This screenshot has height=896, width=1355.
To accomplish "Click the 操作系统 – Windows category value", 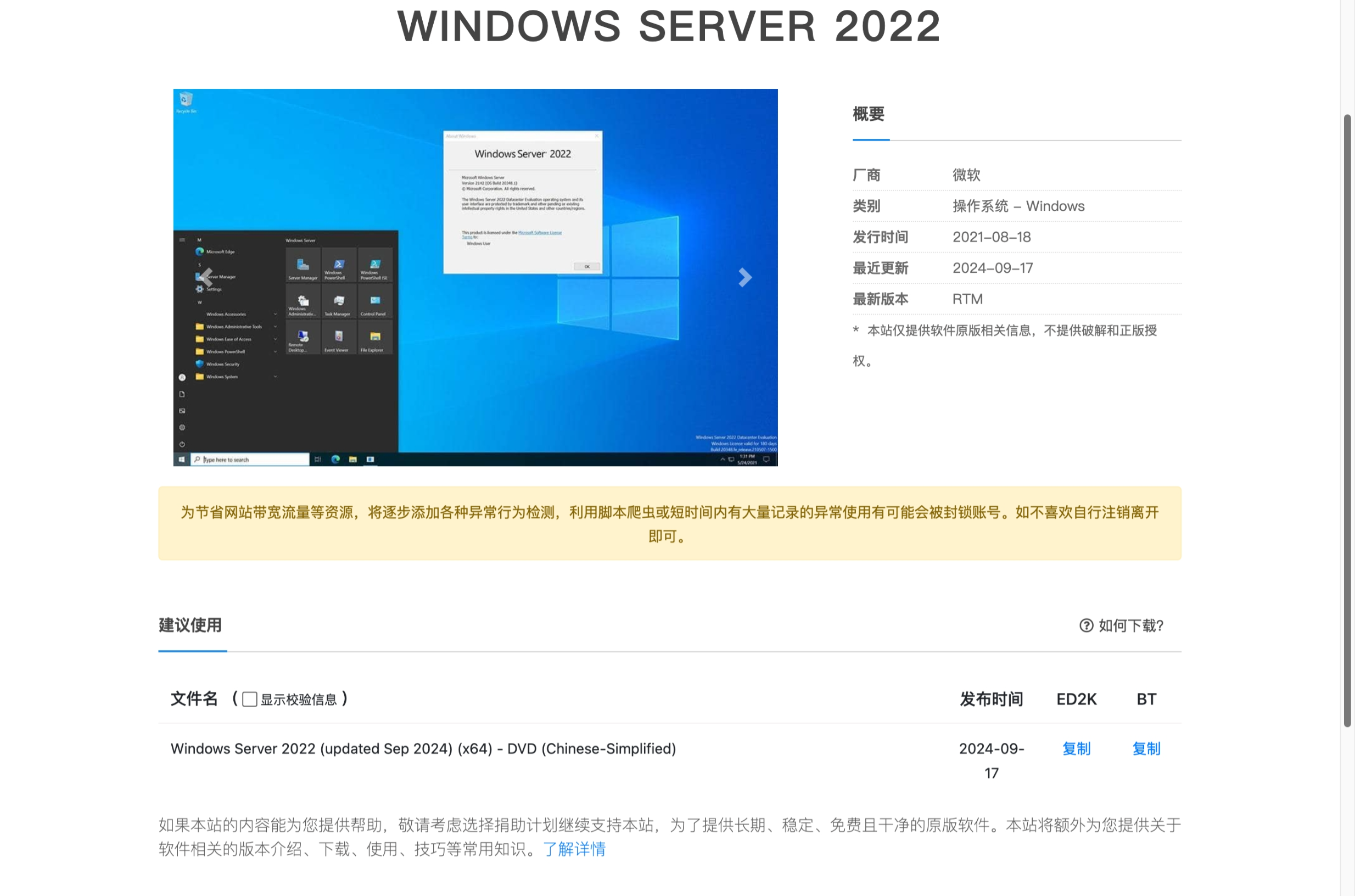I will (1018, 206).
